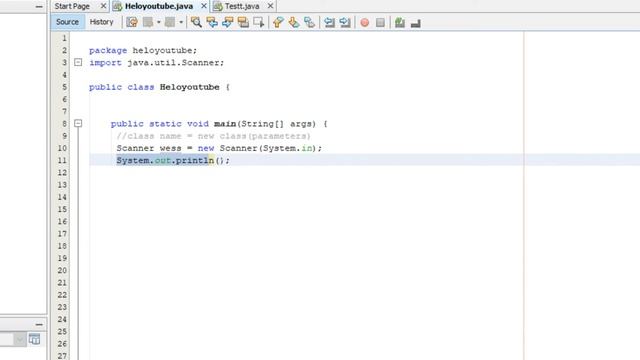Go to Find Previous Occurrence icon
640x360 pixels.
click(x=212, y=22)
